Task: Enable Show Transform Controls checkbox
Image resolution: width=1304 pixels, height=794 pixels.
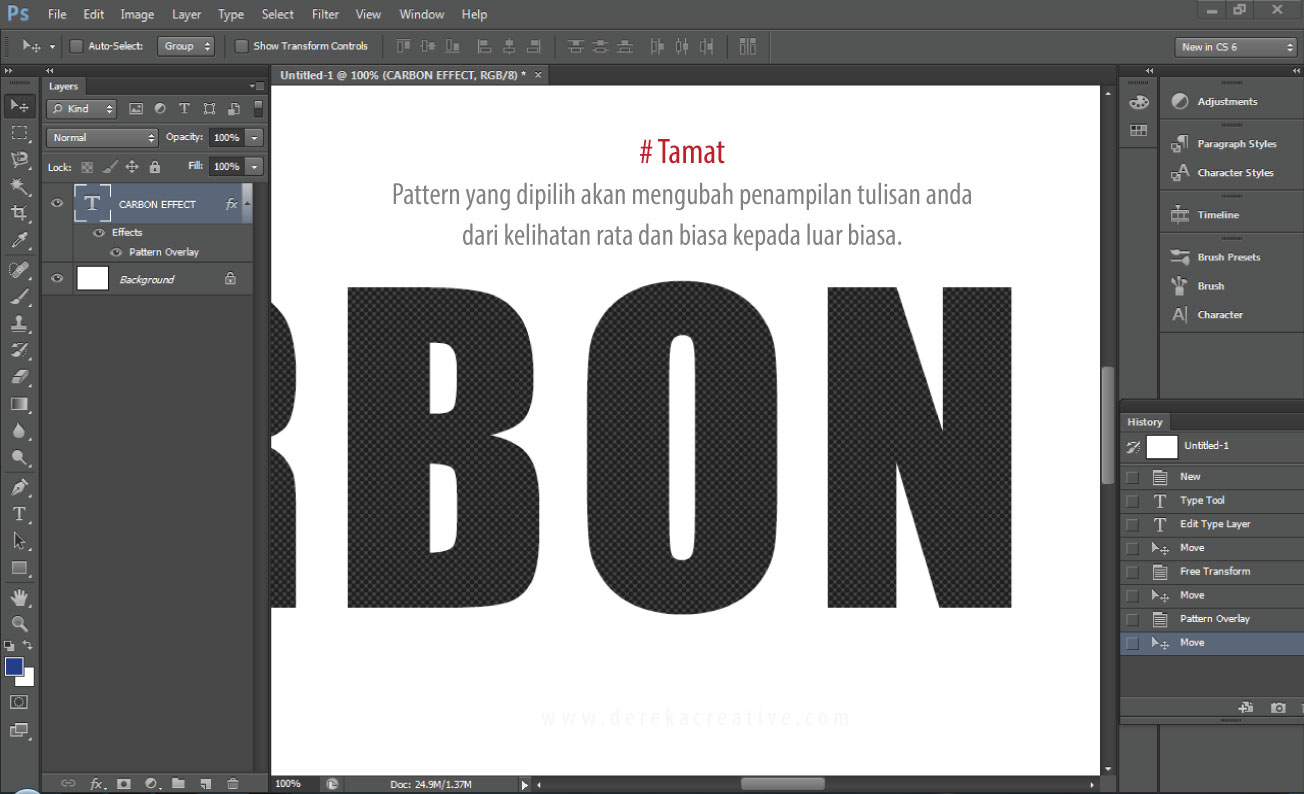Action: 241,46
